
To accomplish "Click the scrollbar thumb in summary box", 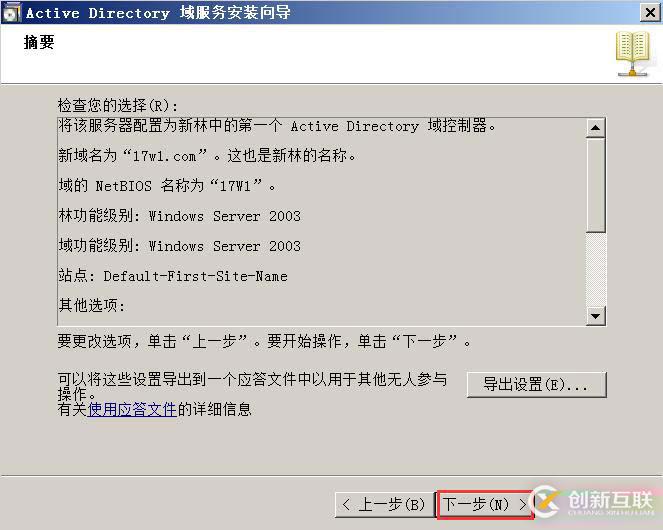I will (595, 185).
